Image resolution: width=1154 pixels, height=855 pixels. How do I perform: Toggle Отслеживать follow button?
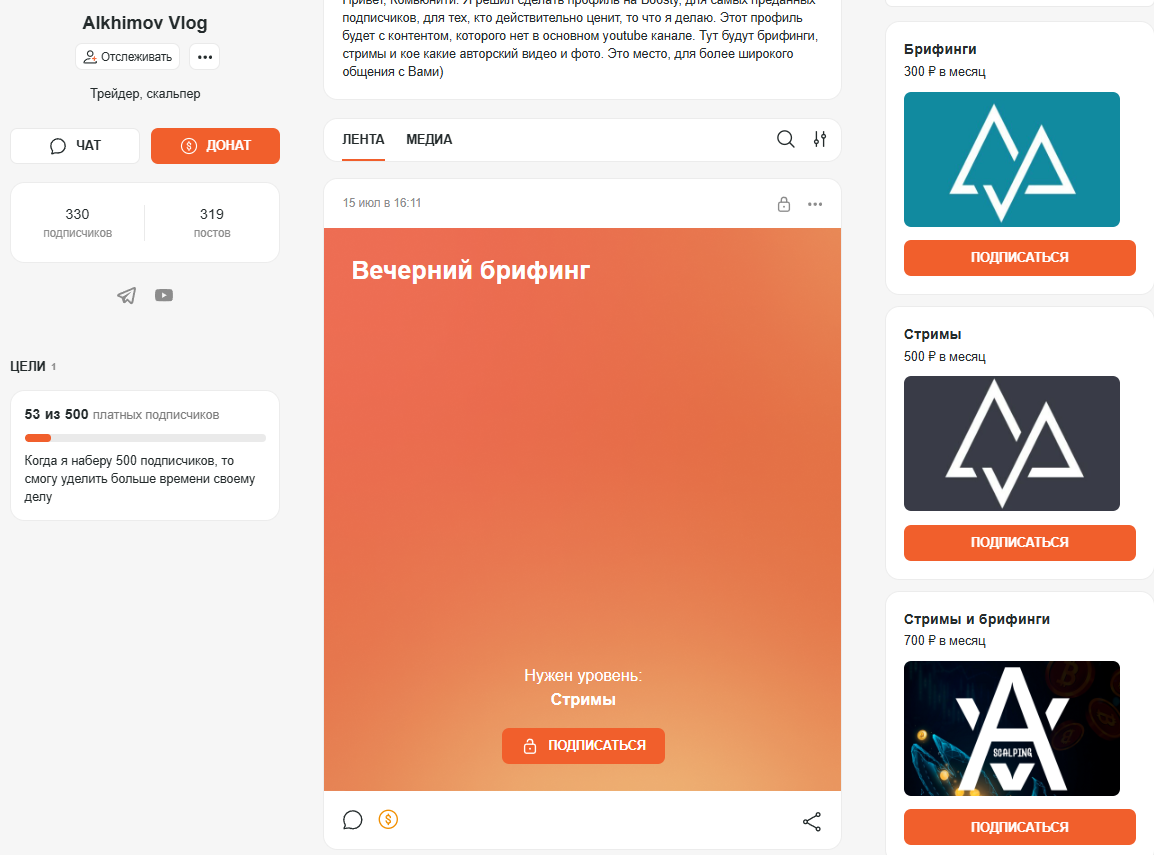(127, 57)
